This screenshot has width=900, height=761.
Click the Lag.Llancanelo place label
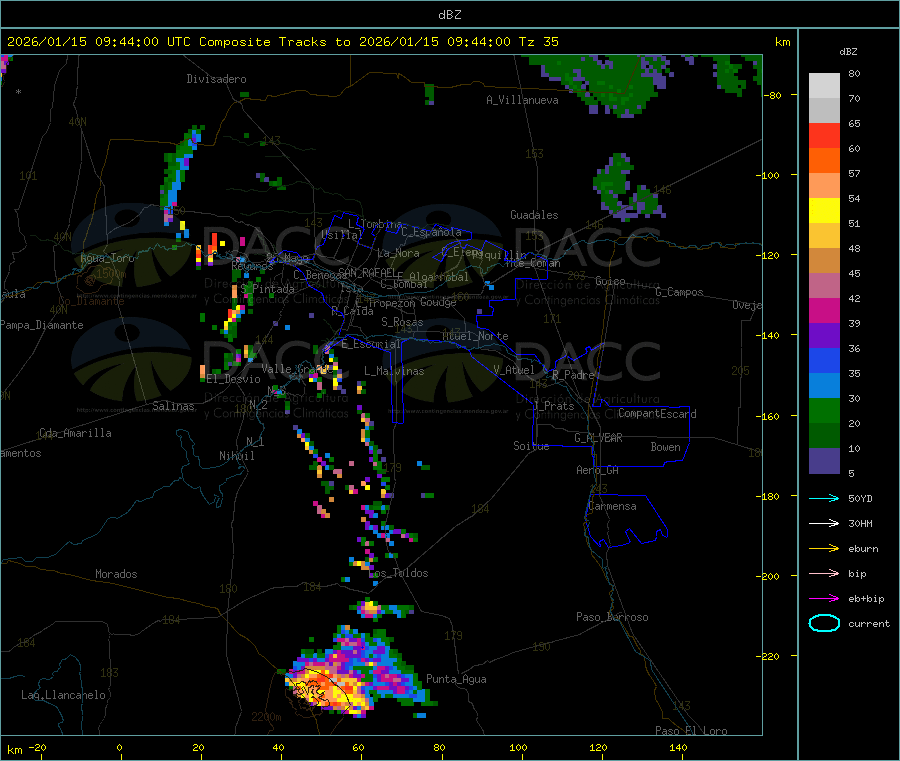[x=64, y=695]
